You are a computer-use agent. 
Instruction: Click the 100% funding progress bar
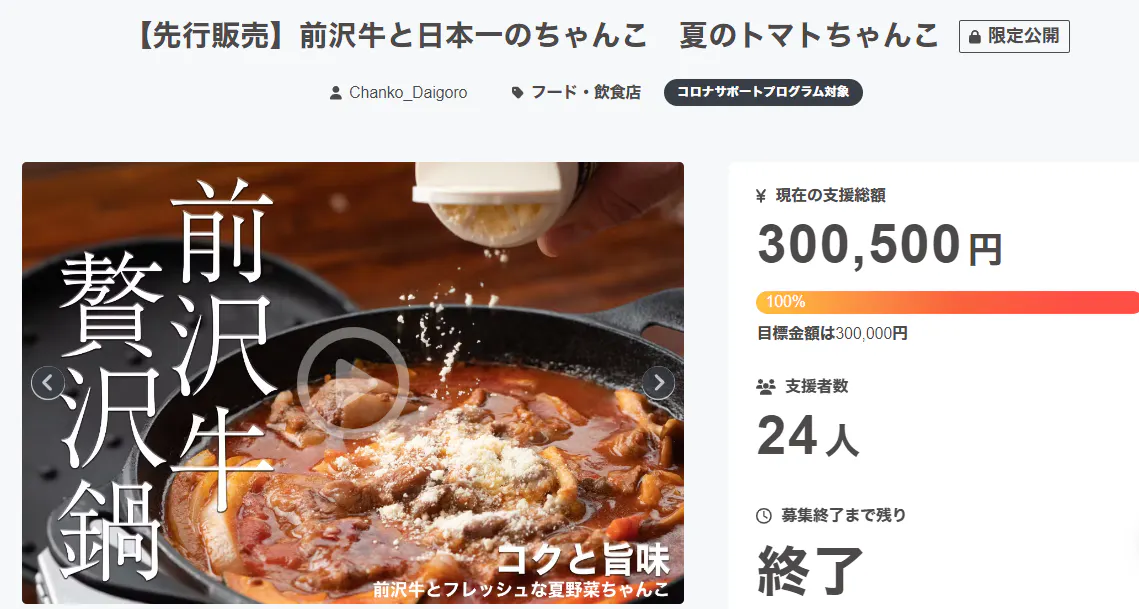coord(947,302)
